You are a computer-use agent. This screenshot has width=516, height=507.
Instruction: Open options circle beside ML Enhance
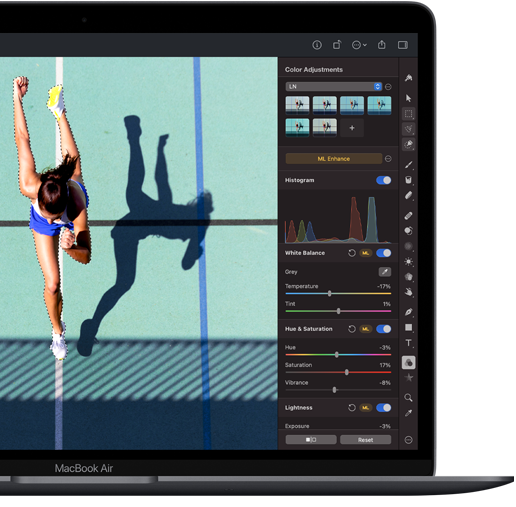click(x=388, y=159)
